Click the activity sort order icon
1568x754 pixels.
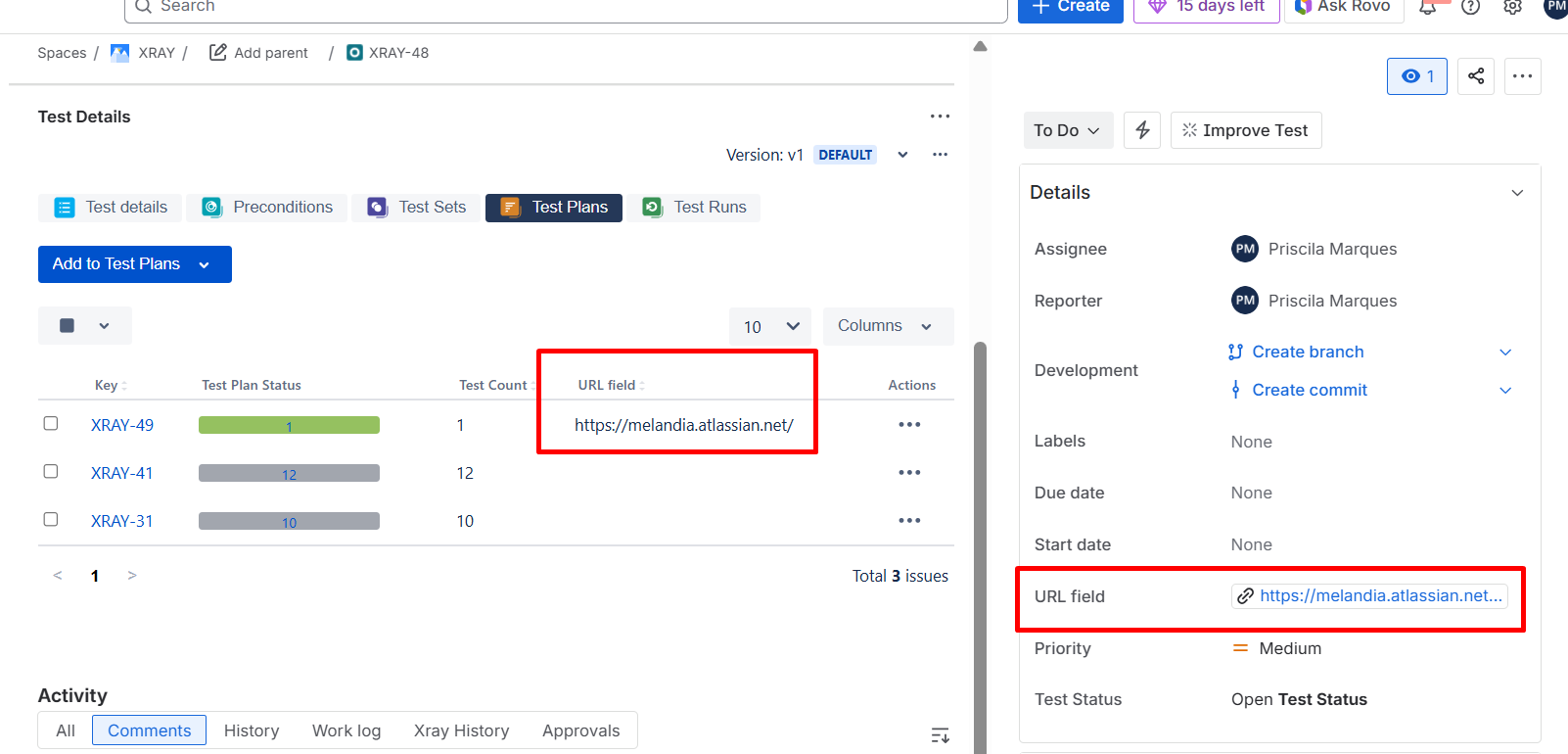(x=940, y=735)
